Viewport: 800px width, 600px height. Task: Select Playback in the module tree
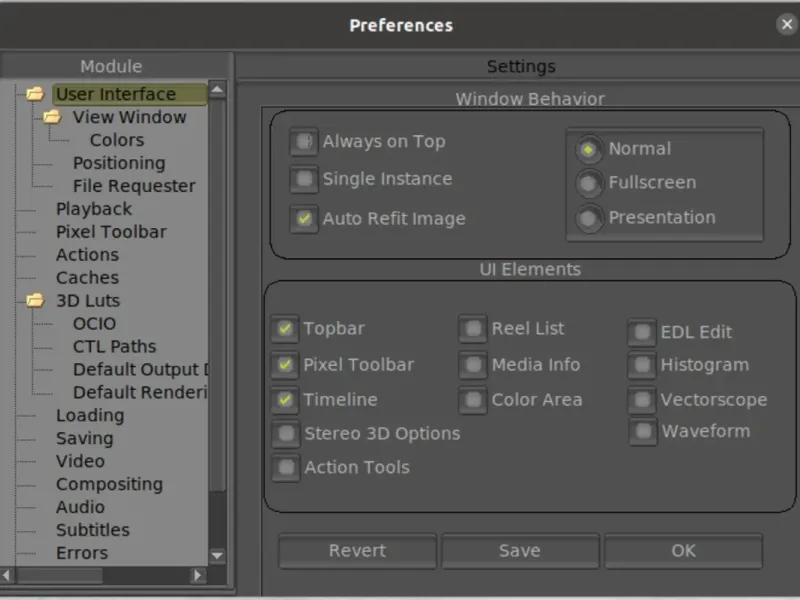[94, 209]
